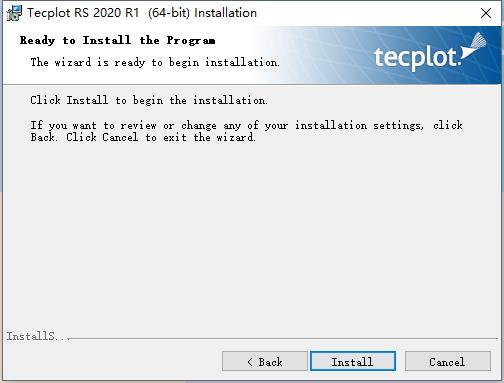This screenshot has height=383, width=504.
Task: Click 'Click Install to begin' instruction line
Action: (x=149, y=100)
